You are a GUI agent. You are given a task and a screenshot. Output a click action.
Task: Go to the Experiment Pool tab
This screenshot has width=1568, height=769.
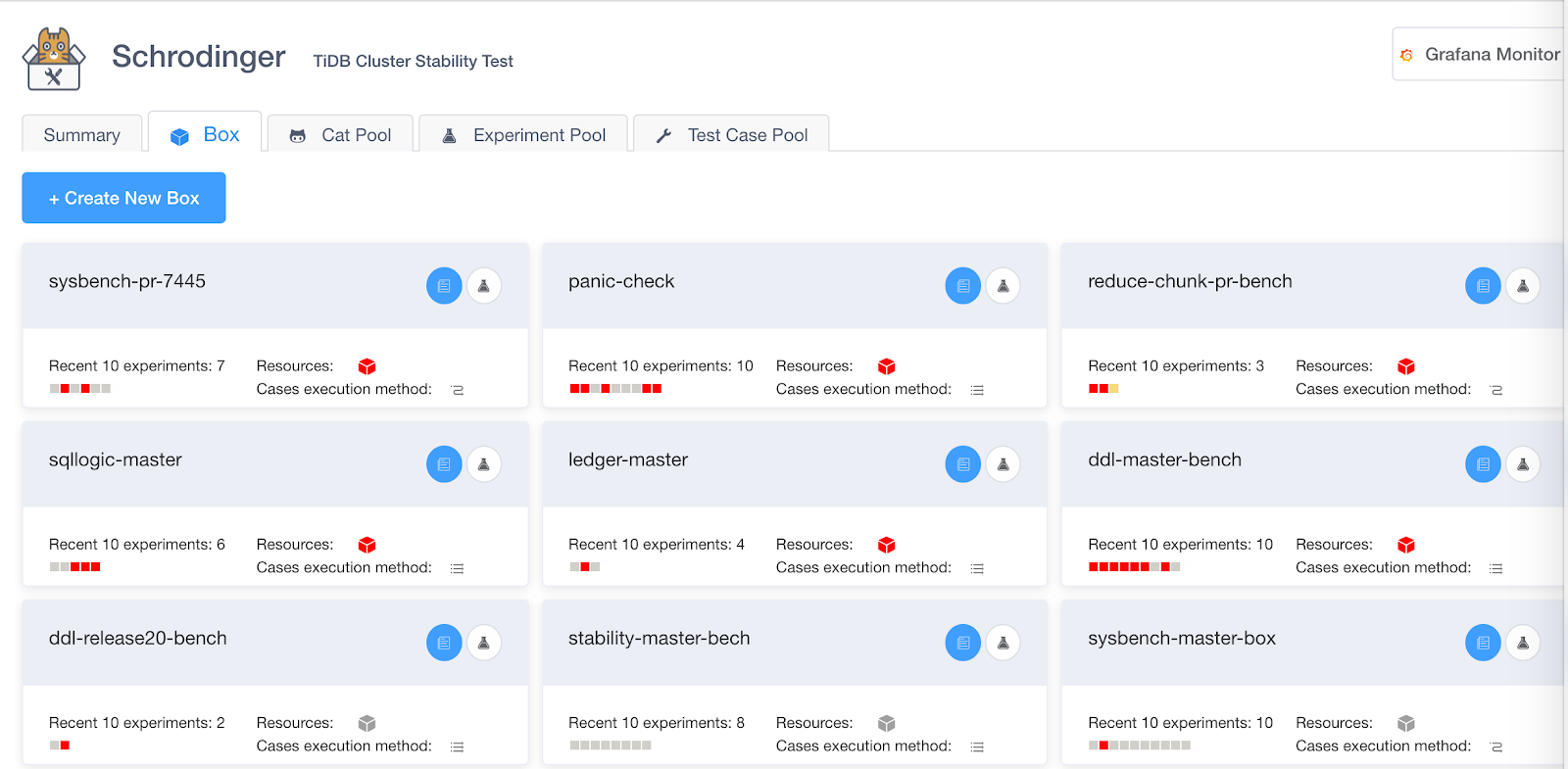(x=523, y=135)
